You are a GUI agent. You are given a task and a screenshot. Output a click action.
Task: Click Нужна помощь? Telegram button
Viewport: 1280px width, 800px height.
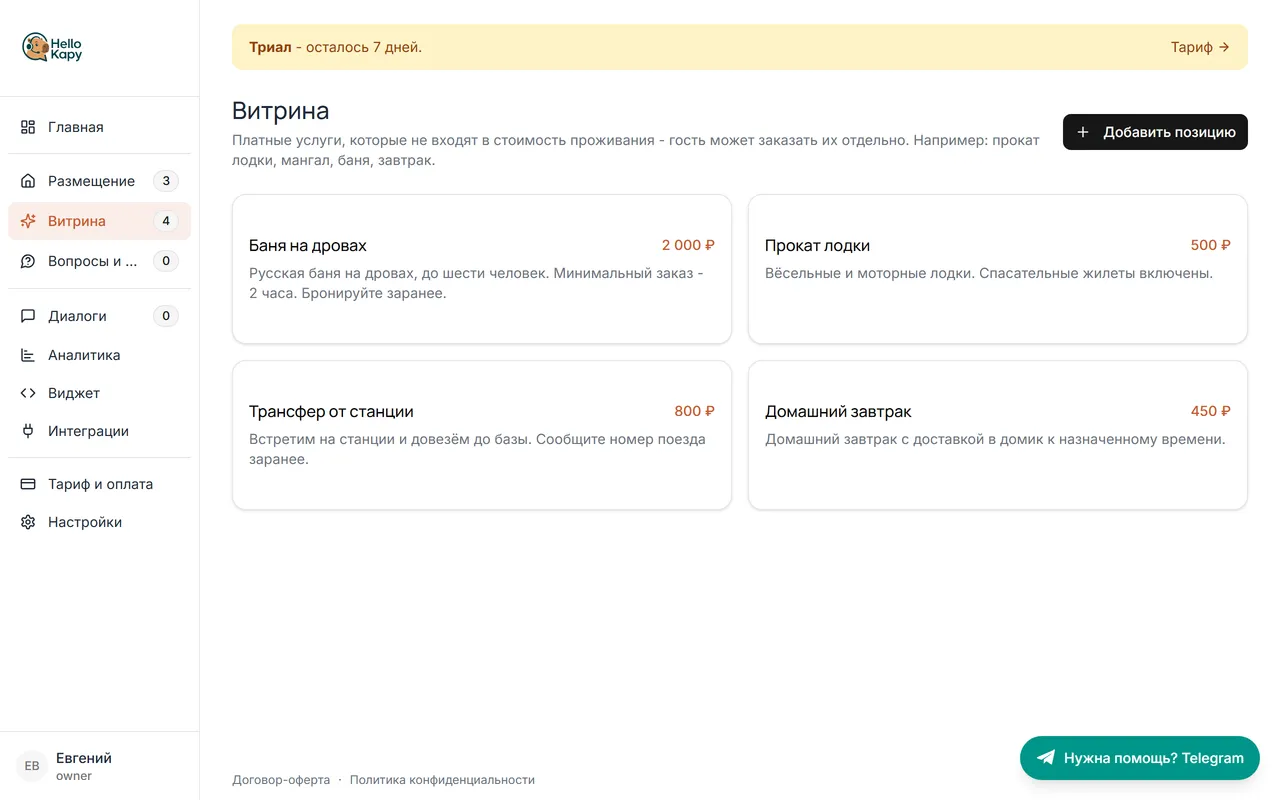[x=1140, y=758]
